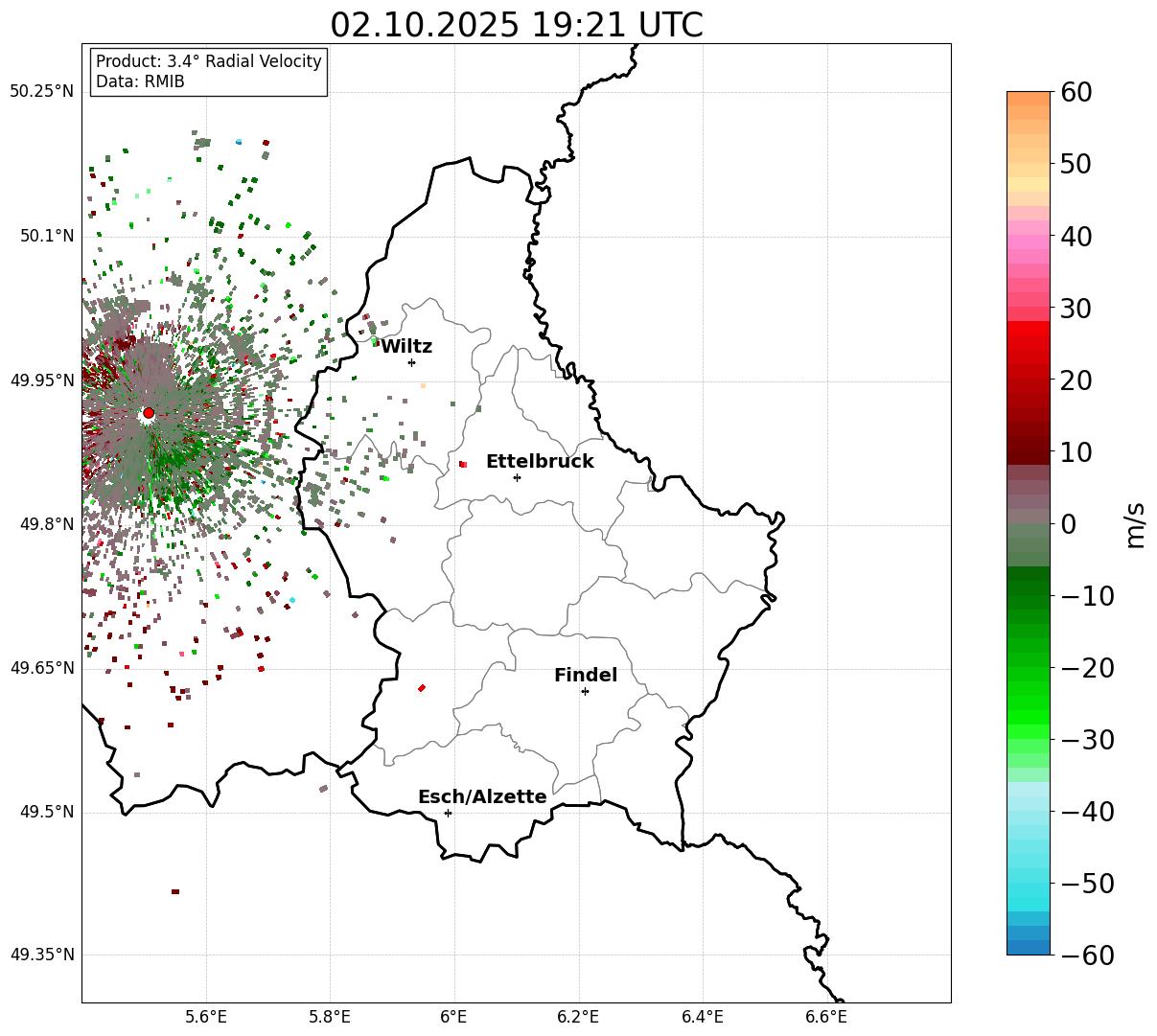Click the blue -60 m/s colorbar bottom
The image size is (1157, 1036).
click(x=1029, y=947)
